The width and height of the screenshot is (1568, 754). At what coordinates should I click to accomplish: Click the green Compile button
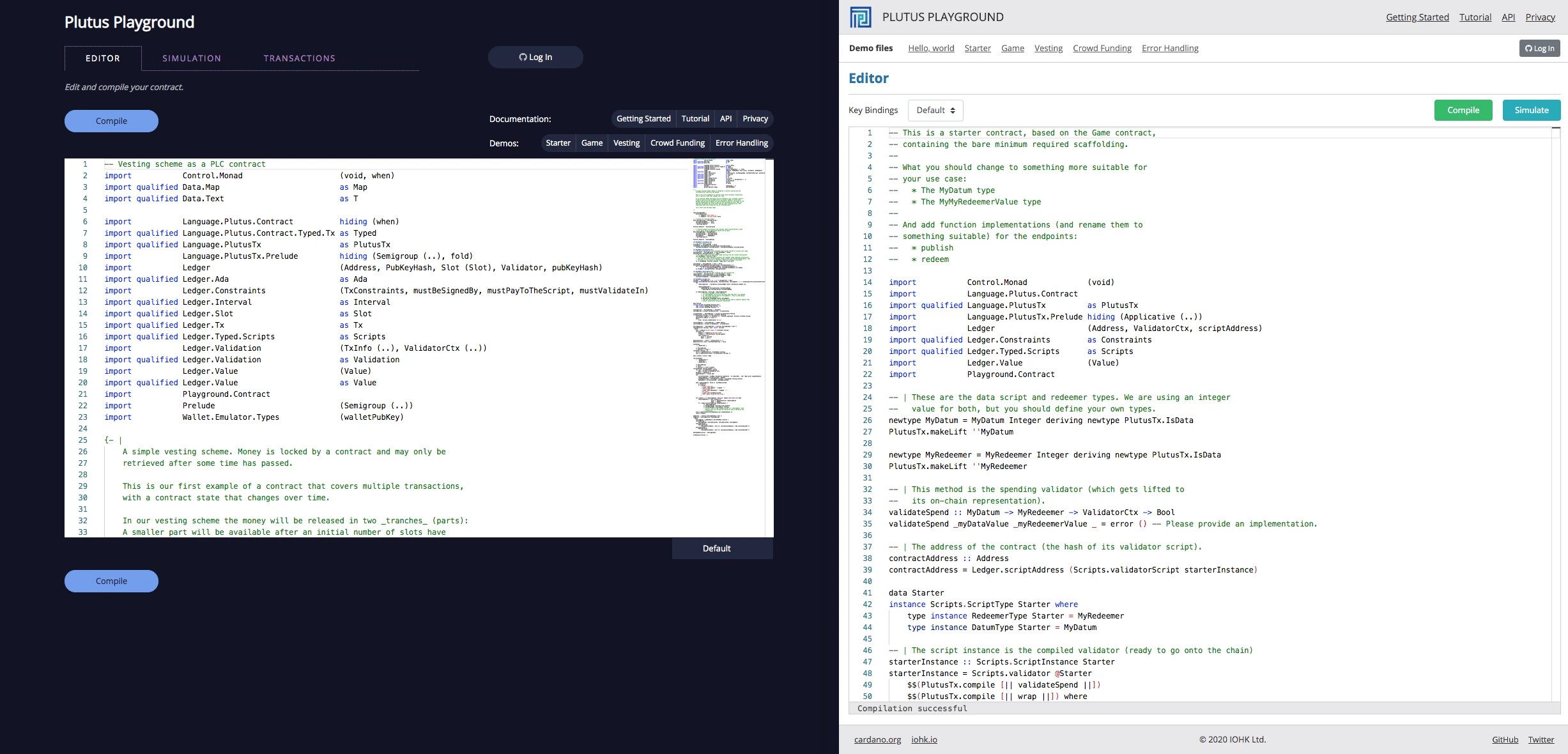point(1463,110)
